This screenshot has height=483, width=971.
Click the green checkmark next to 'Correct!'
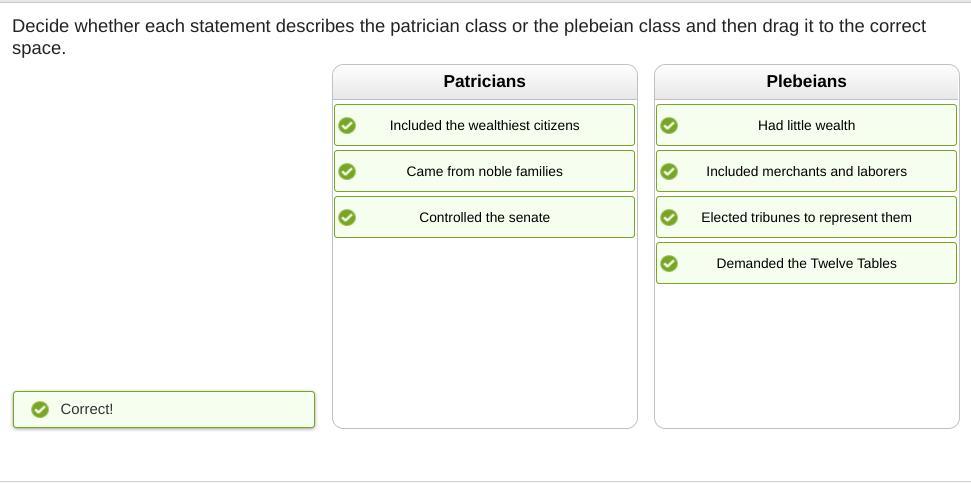(x=40, y=410)
